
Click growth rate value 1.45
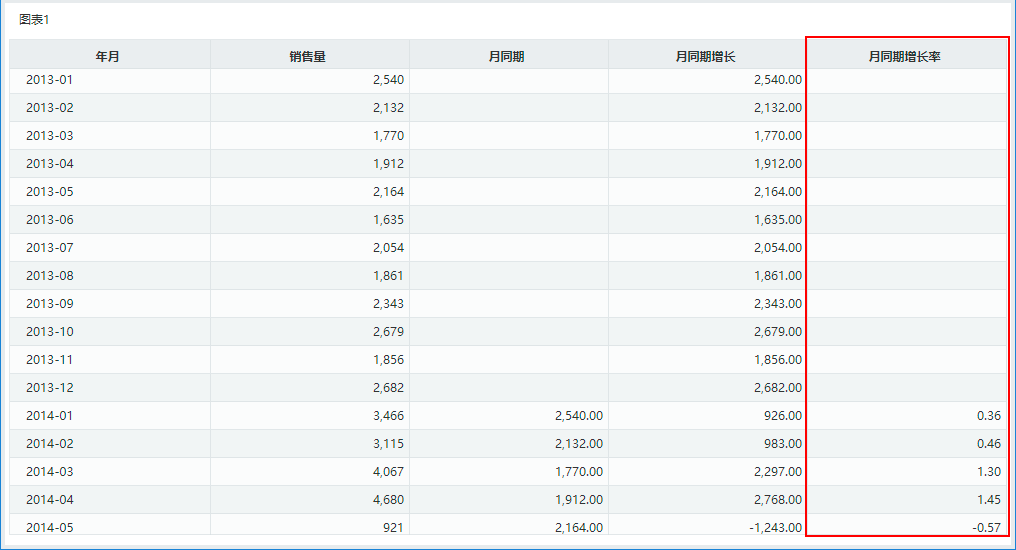[989, 499]
